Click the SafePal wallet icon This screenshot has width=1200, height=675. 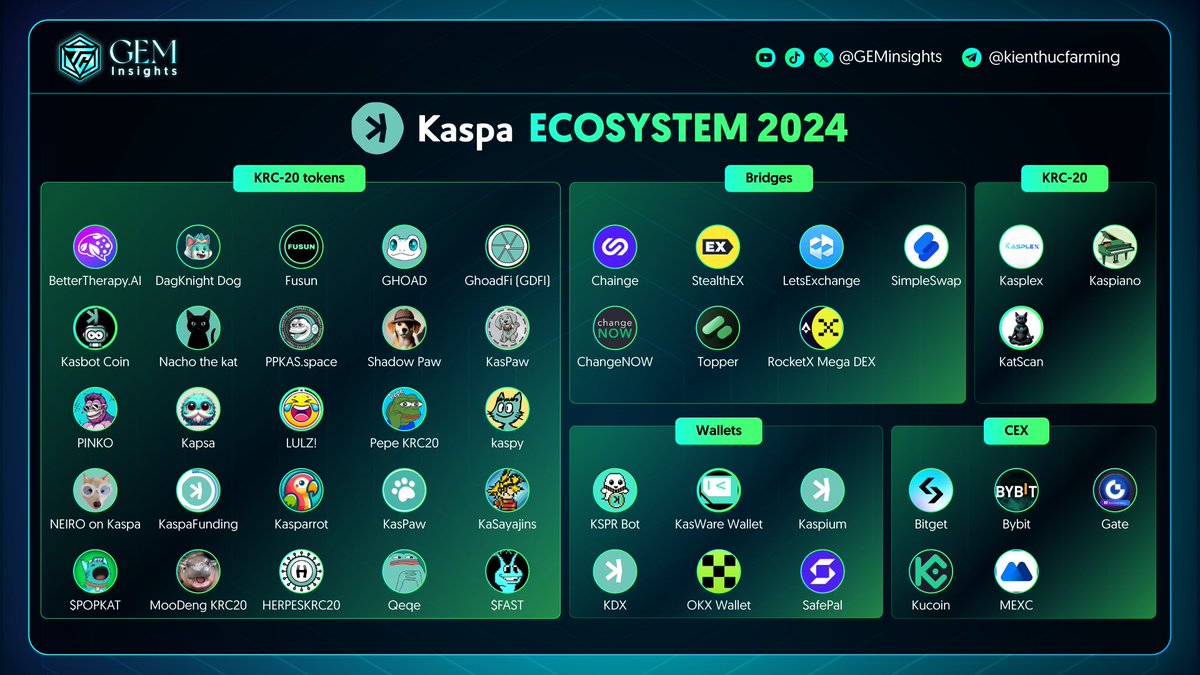tap(822, 571)
